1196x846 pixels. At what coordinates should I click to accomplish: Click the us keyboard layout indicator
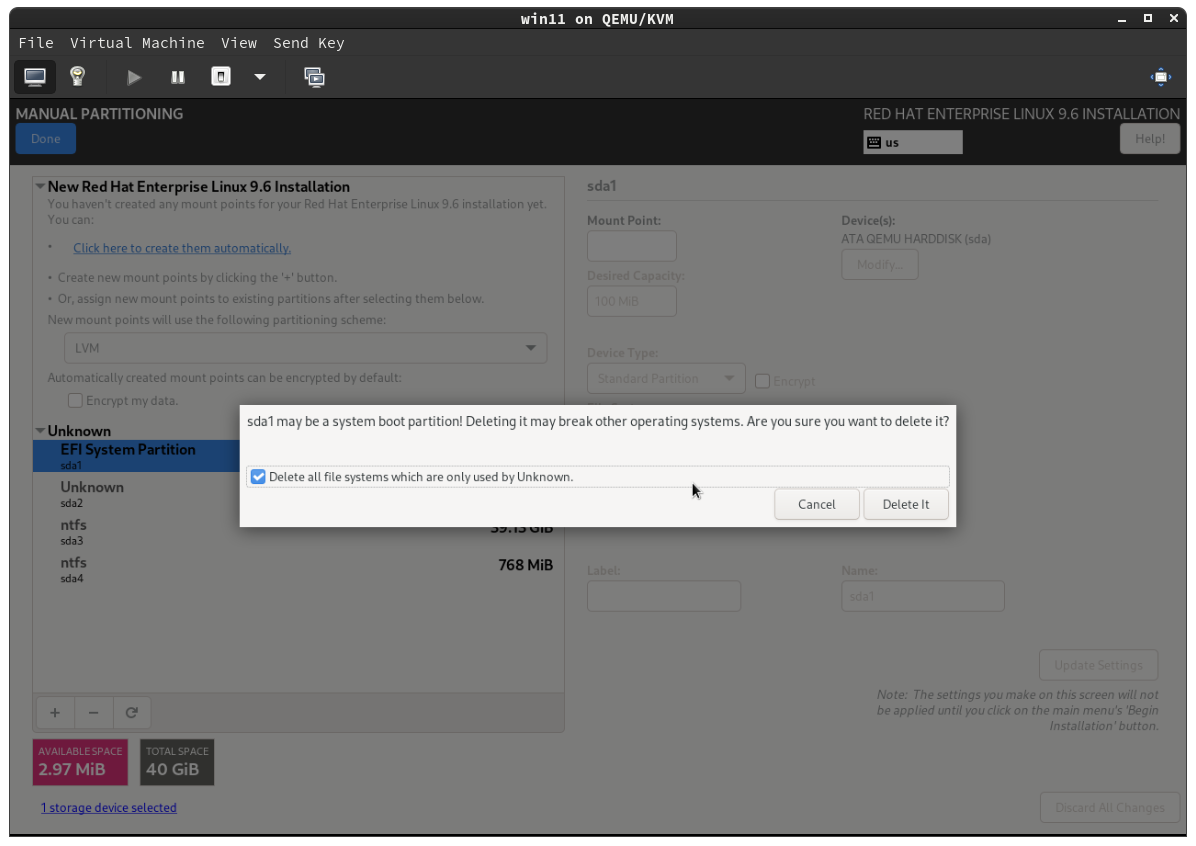tap(913, 143)
